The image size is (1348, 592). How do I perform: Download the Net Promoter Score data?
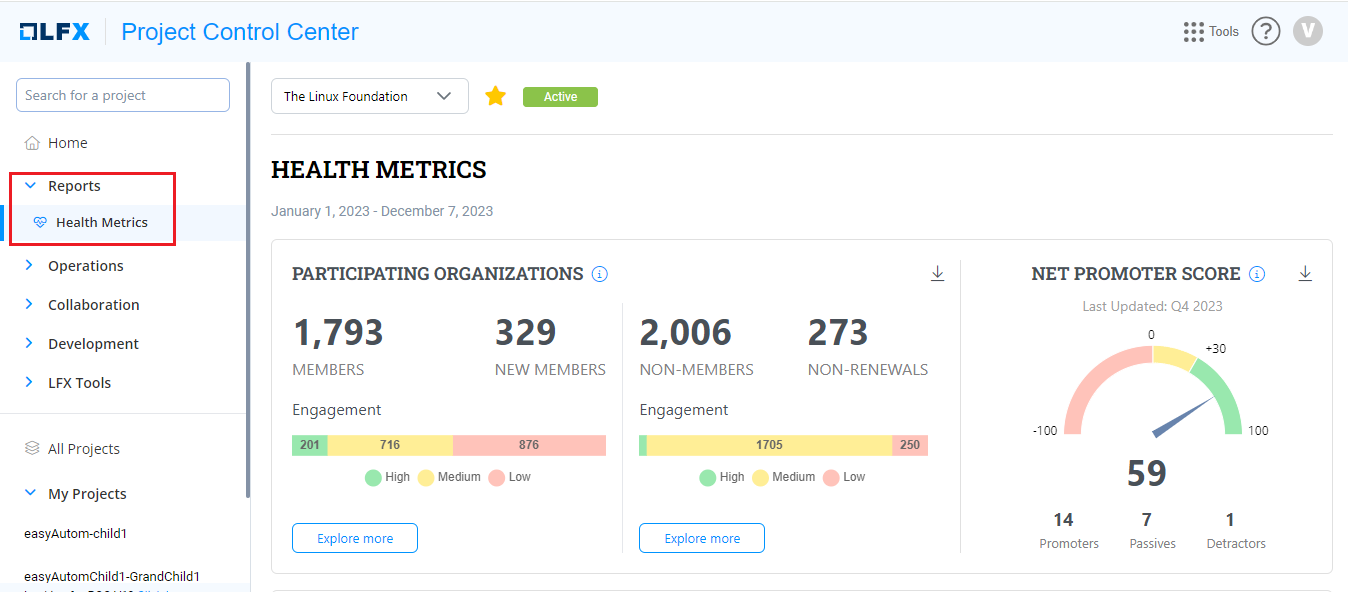coord(1304,274)
